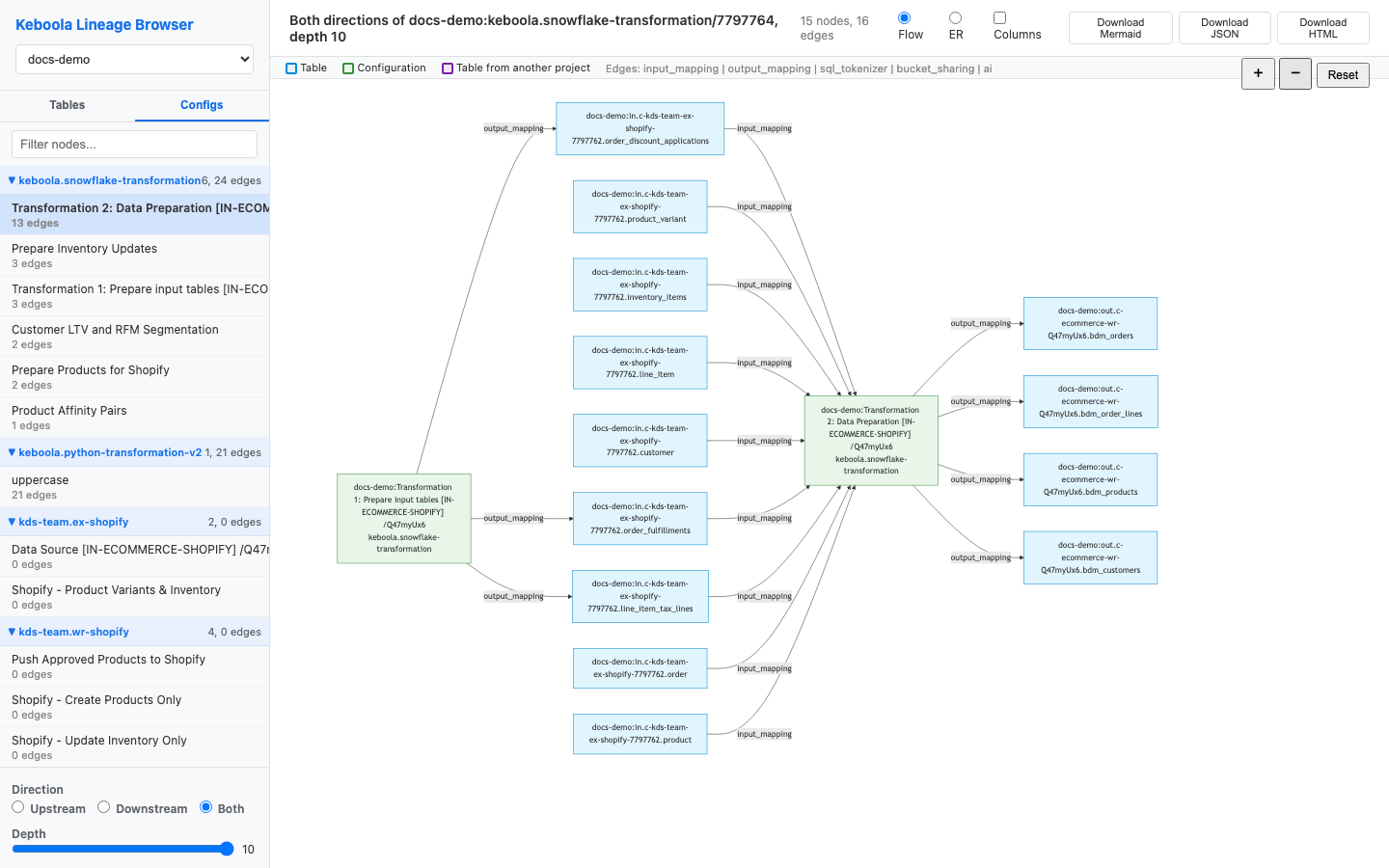Viewport: 1389px width, 868px height.
Task: Select Transformation 1: Prepare input tables config row
Action: click(134, 296)
